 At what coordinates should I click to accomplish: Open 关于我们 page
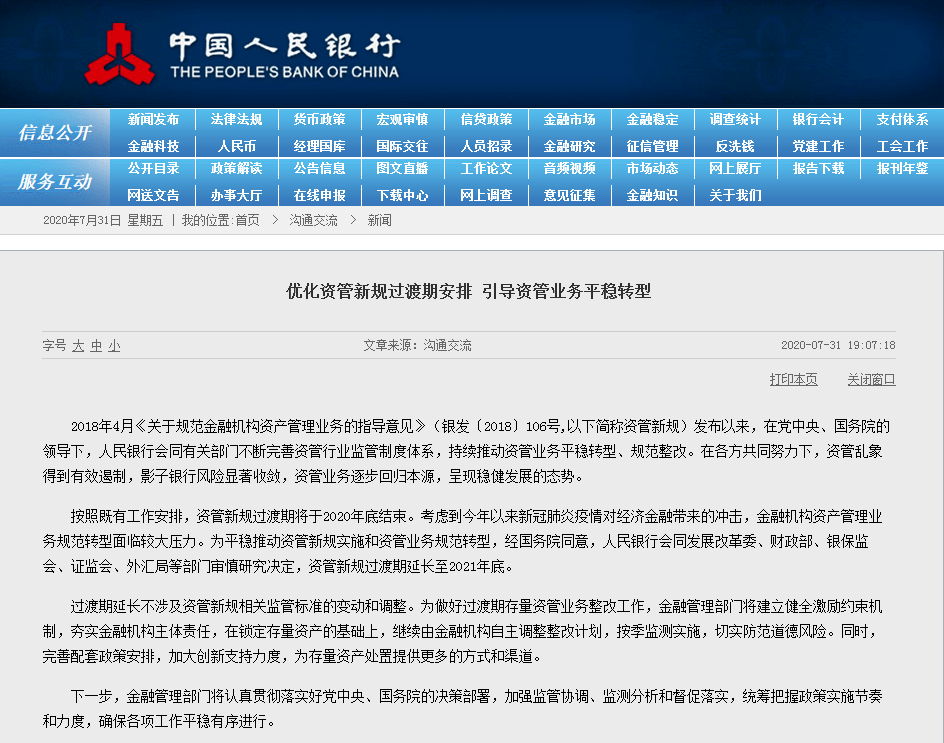(735, 195)
